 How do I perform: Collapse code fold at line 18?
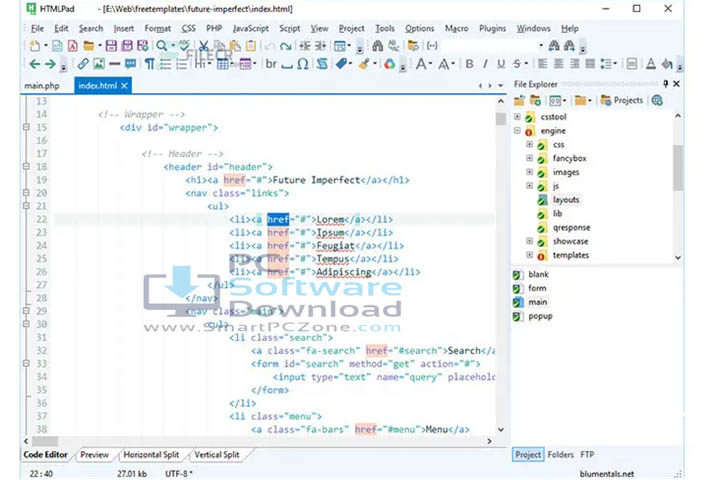point(26,166)
